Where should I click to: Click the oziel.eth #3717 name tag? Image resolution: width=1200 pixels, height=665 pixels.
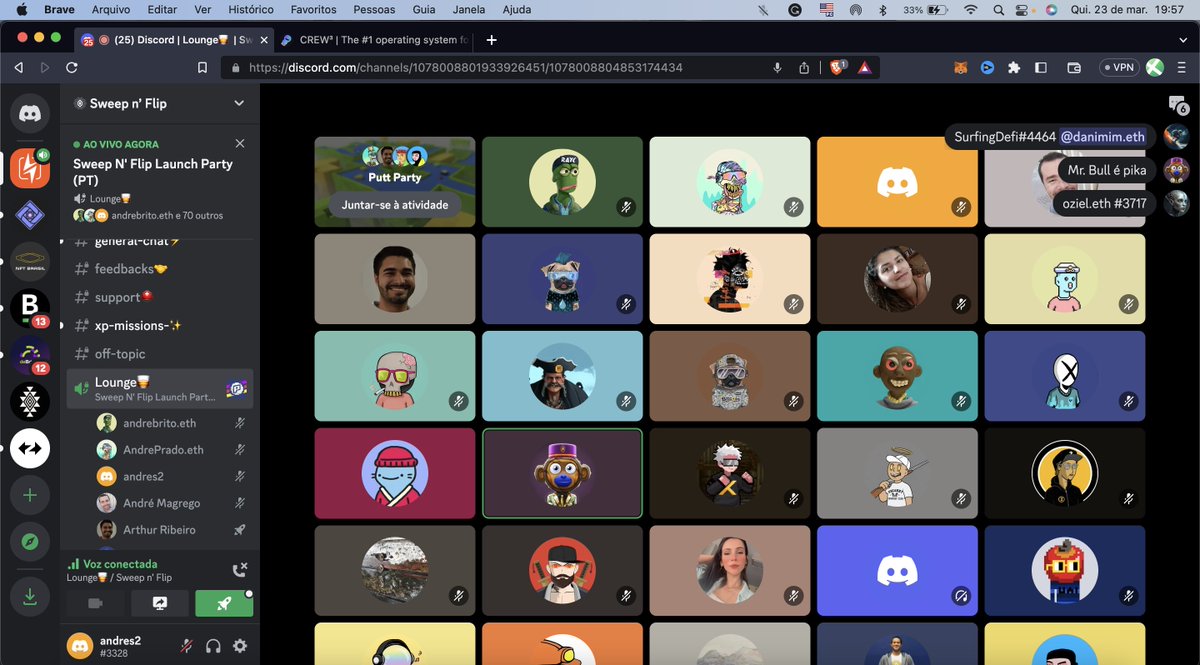coord(1106,203)
